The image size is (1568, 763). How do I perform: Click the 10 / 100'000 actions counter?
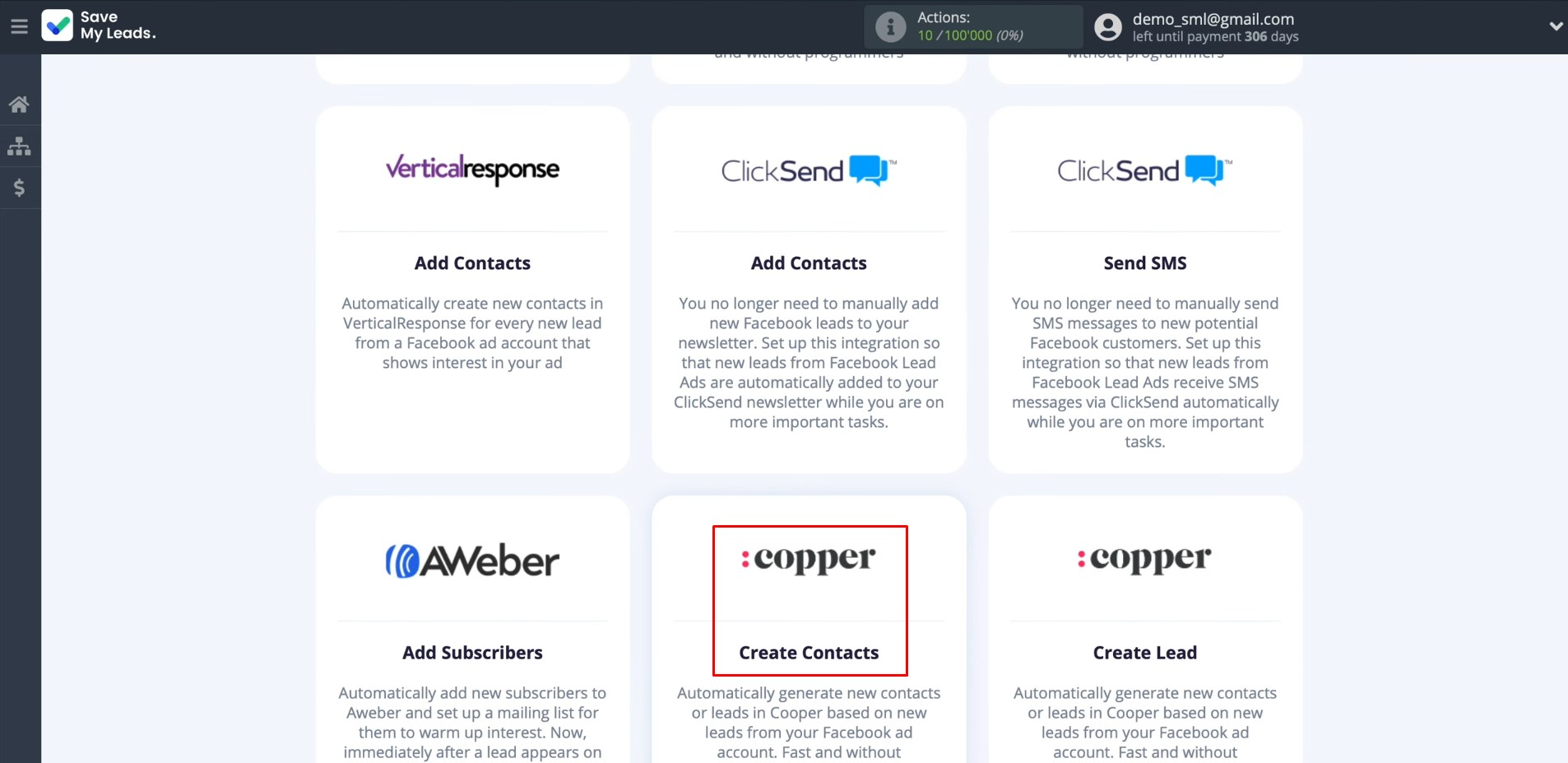970,35
